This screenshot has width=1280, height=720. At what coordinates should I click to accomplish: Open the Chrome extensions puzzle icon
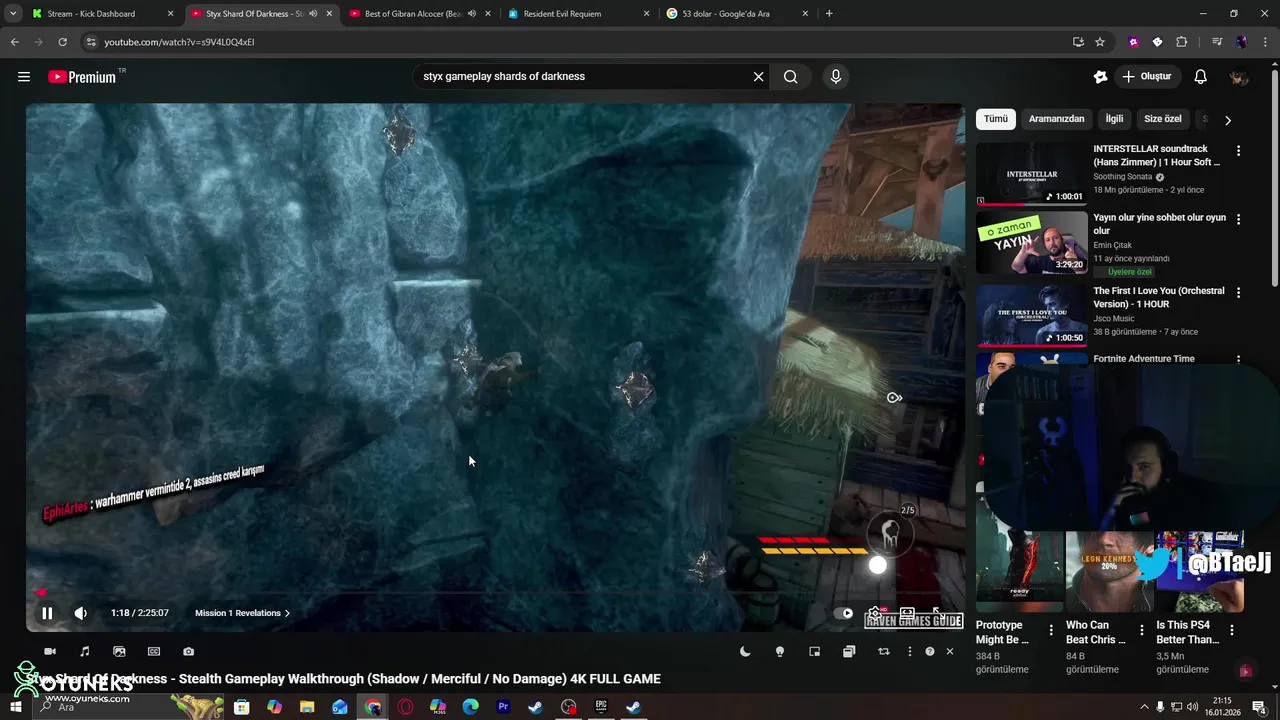coord(1181,42)
